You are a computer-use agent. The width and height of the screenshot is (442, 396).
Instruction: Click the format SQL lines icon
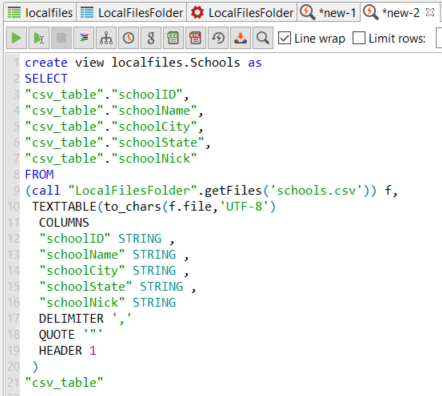(x=84, y=38)
